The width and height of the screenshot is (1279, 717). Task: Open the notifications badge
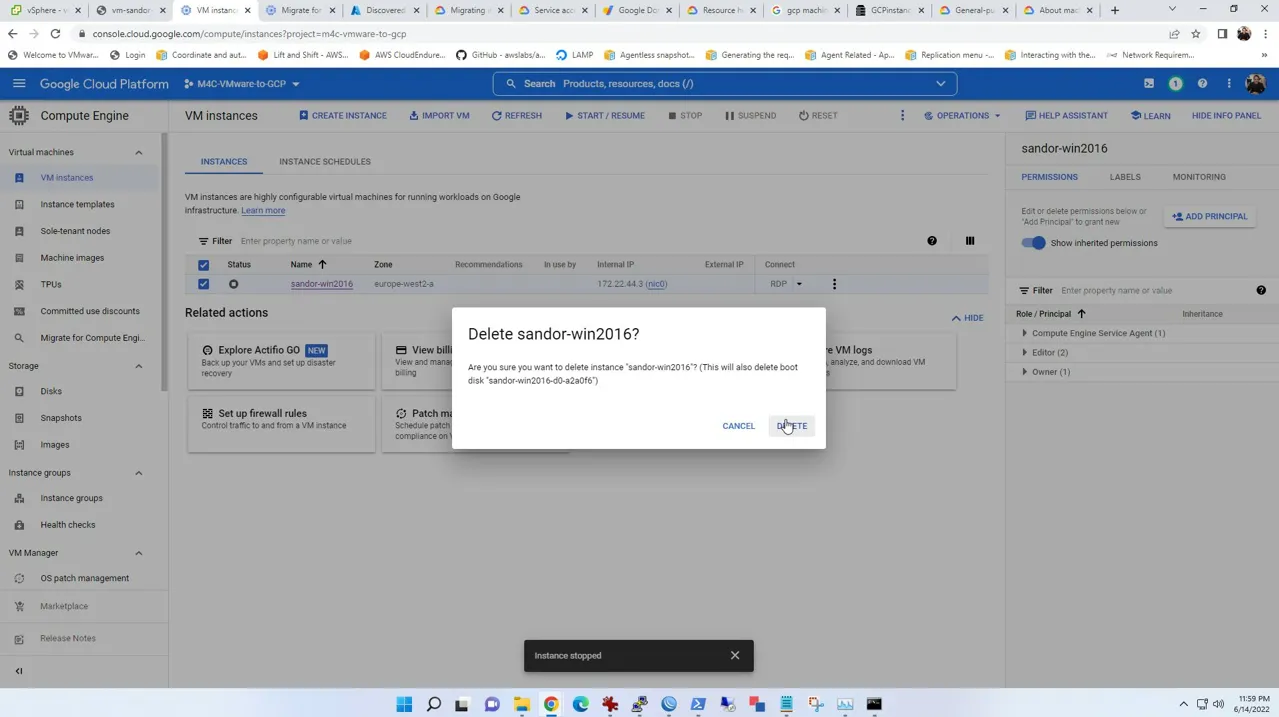(x=1175, y=84)
